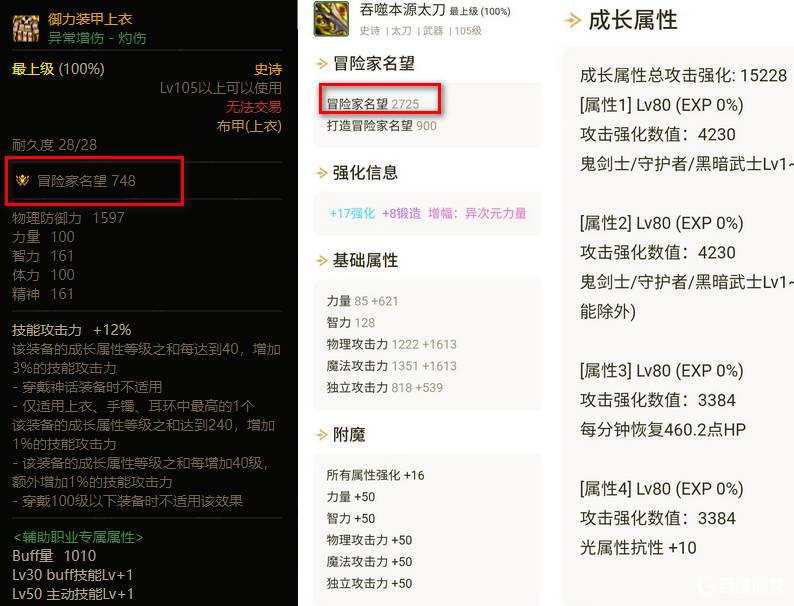Click the 辅助职业专属属性 section header
Screen dimensions: 794x606
point(78,537)
